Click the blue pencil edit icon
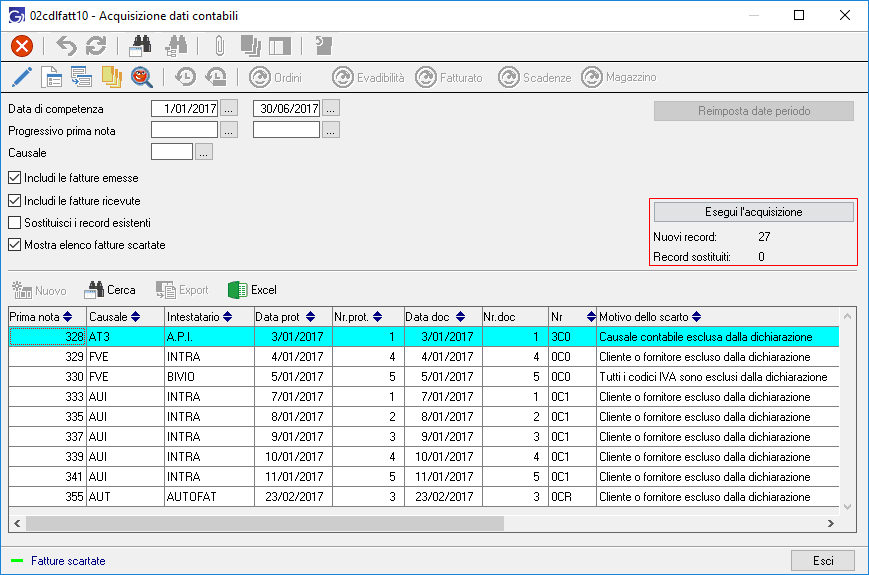 22,77
